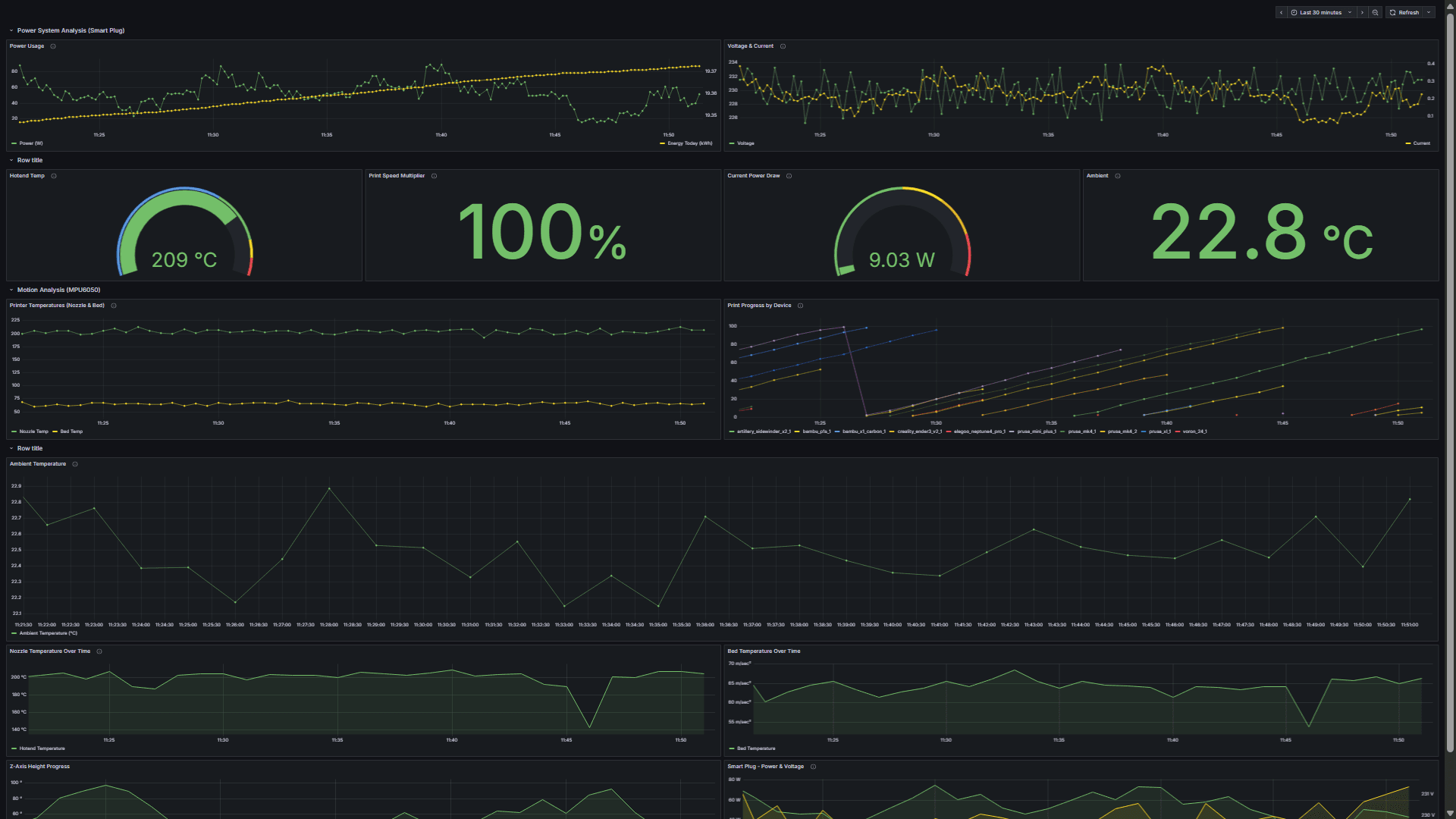This screenshot has width=1456, height=819.
Task: Click the Print Progress by Device info icon
Action: 800,306
